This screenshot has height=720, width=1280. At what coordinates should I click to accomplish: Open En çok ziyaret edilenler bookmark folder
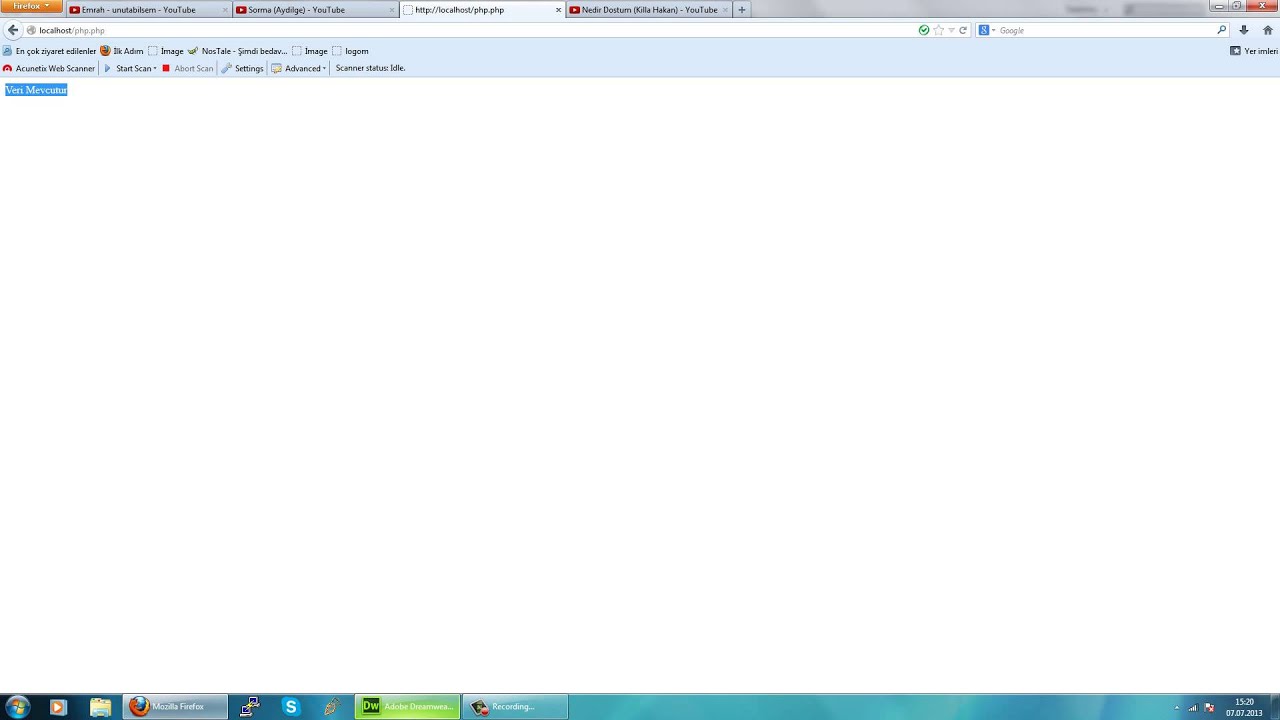click(x=49, y=51)
